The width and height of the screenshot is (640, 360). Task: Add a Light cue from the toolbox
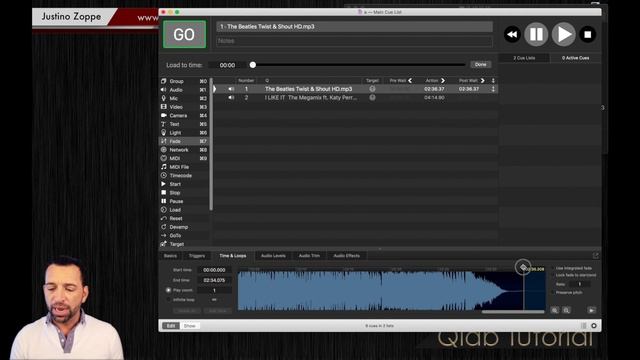pyautogui.click(x=184, y=133)
